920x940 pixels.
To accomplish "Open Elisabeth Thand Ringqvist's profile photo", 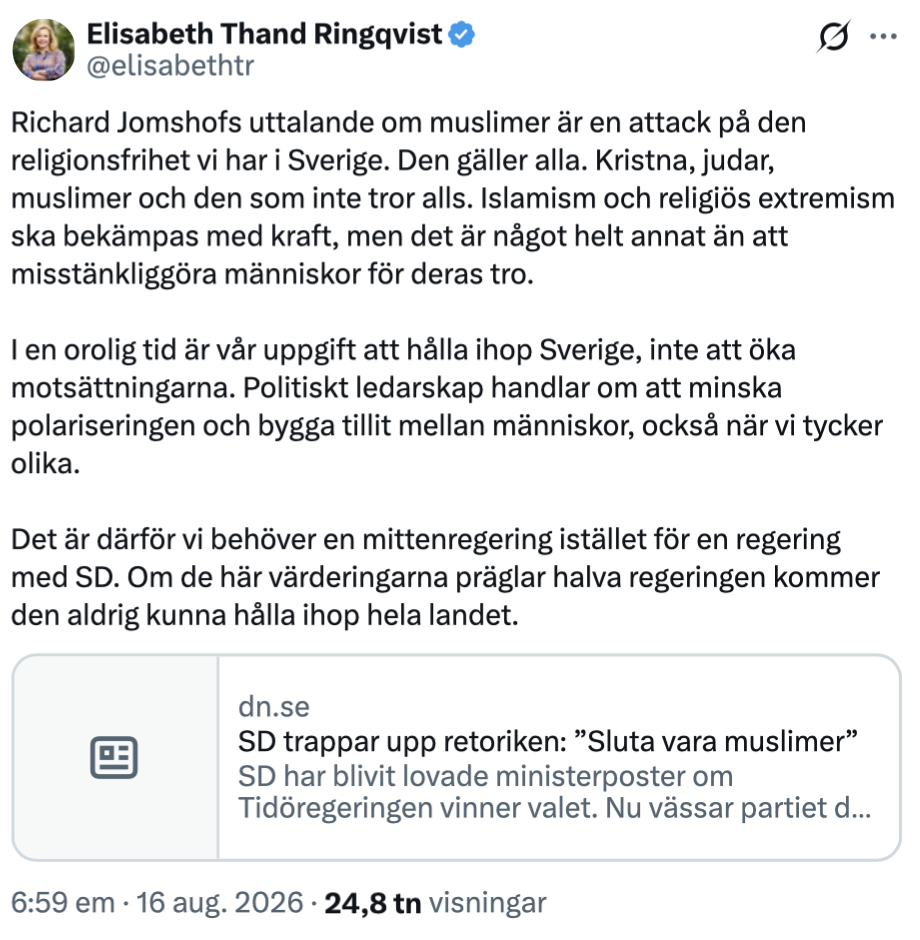I will pyautogui.click(x=44, y=50).
